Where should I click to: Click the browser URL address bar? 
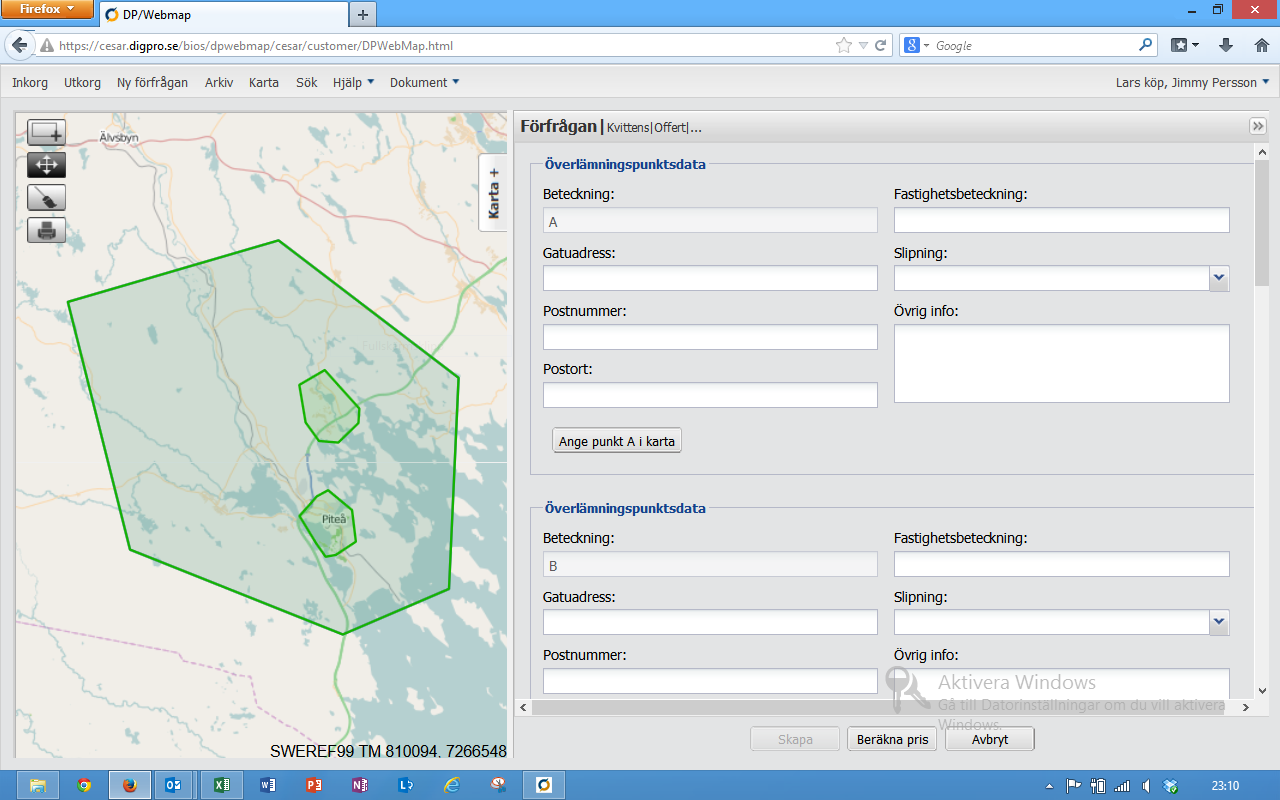coord(445,45)
